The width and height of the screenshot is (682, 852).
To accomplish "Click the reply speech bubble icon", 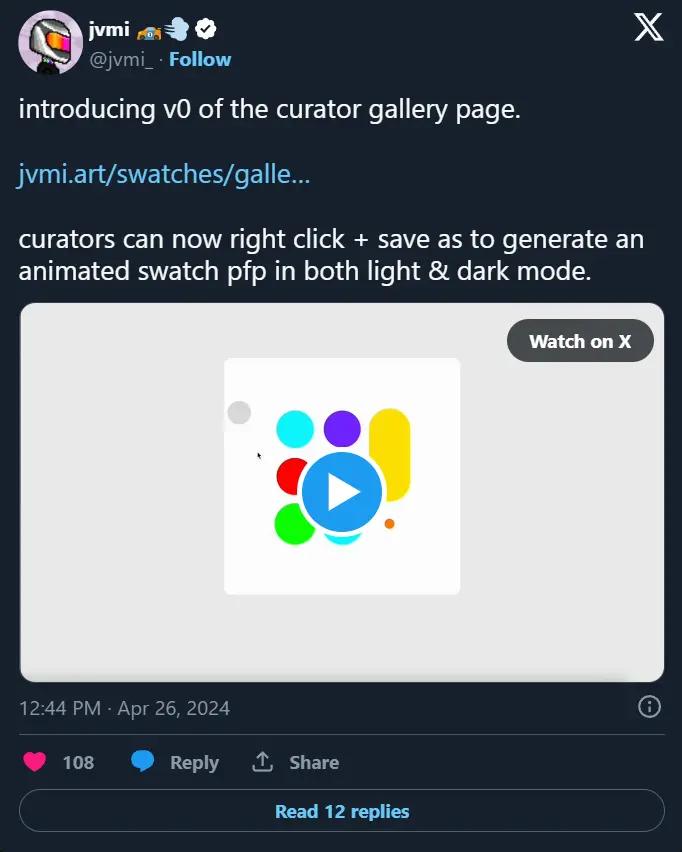I will [143, 762].
